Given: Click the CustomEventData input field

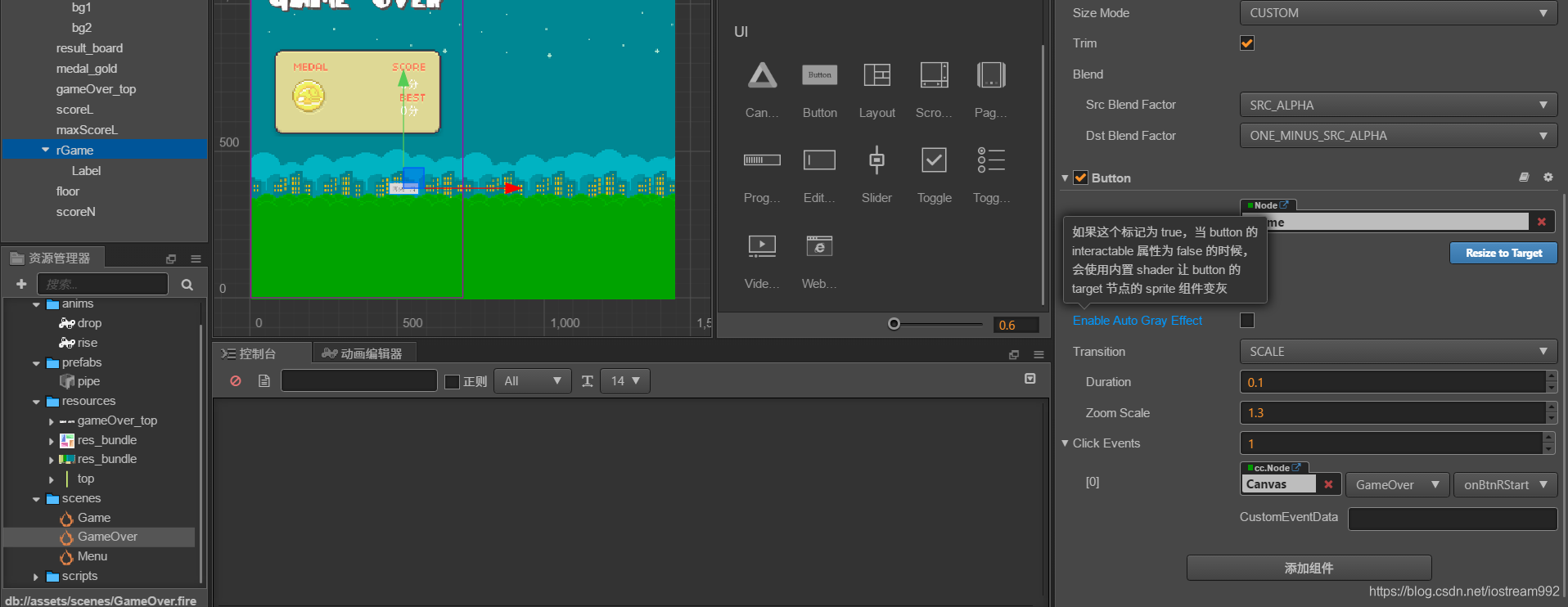Looking at the screenshot, I should [x=1453, y=519].
